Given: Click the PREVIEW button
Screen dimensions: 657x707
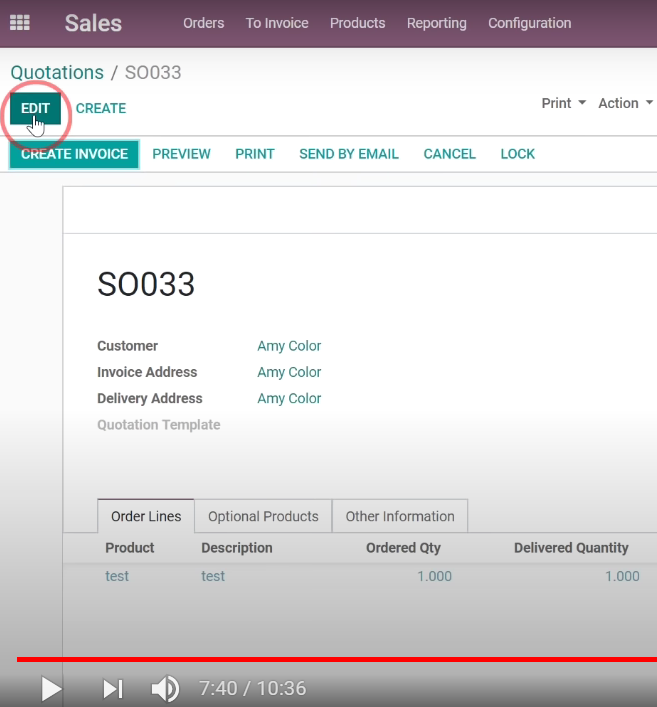Looking at the screenshot, I should [181, 154].
